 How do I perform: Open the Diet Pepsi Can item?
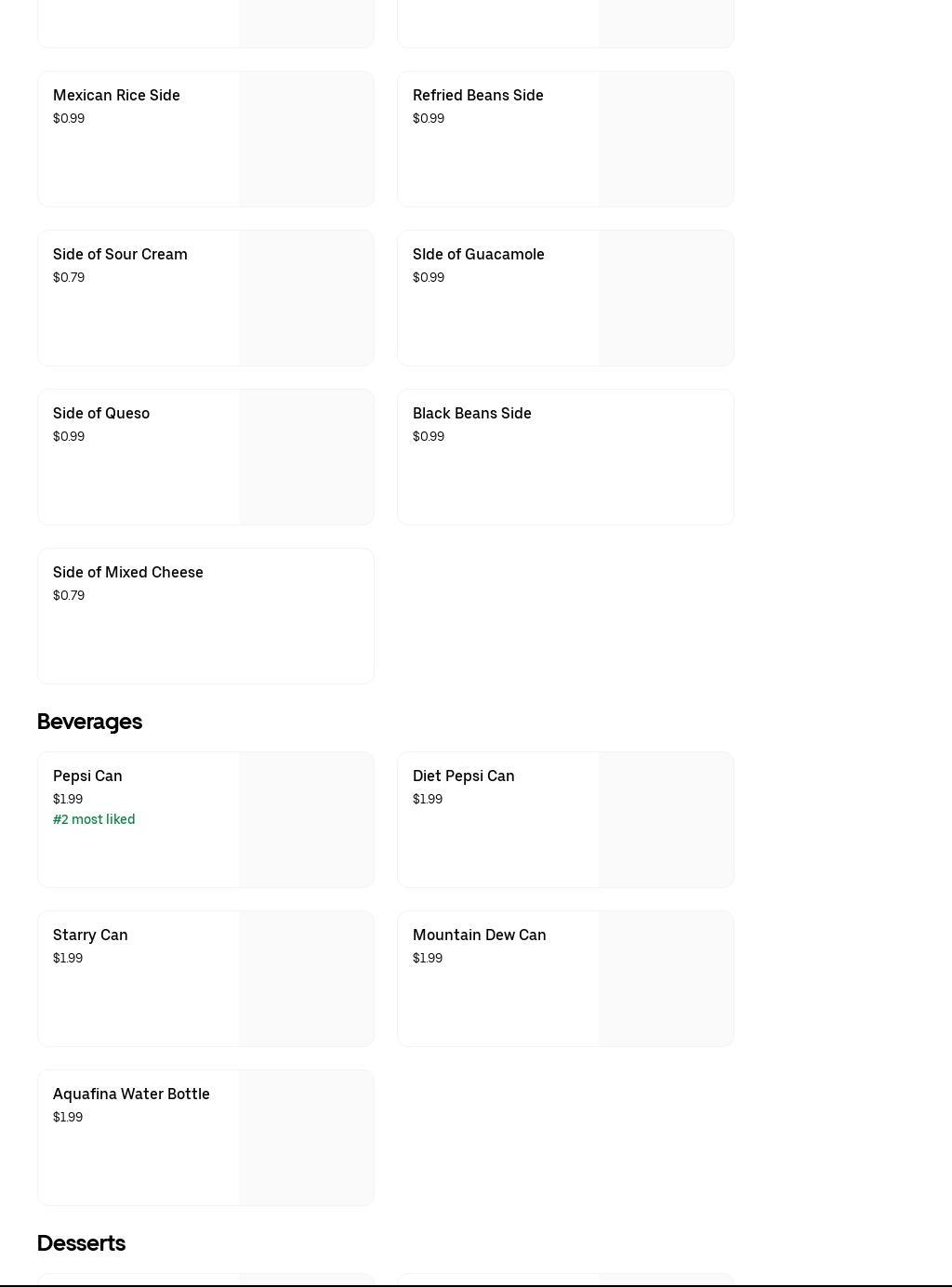[x=463, y=776]
